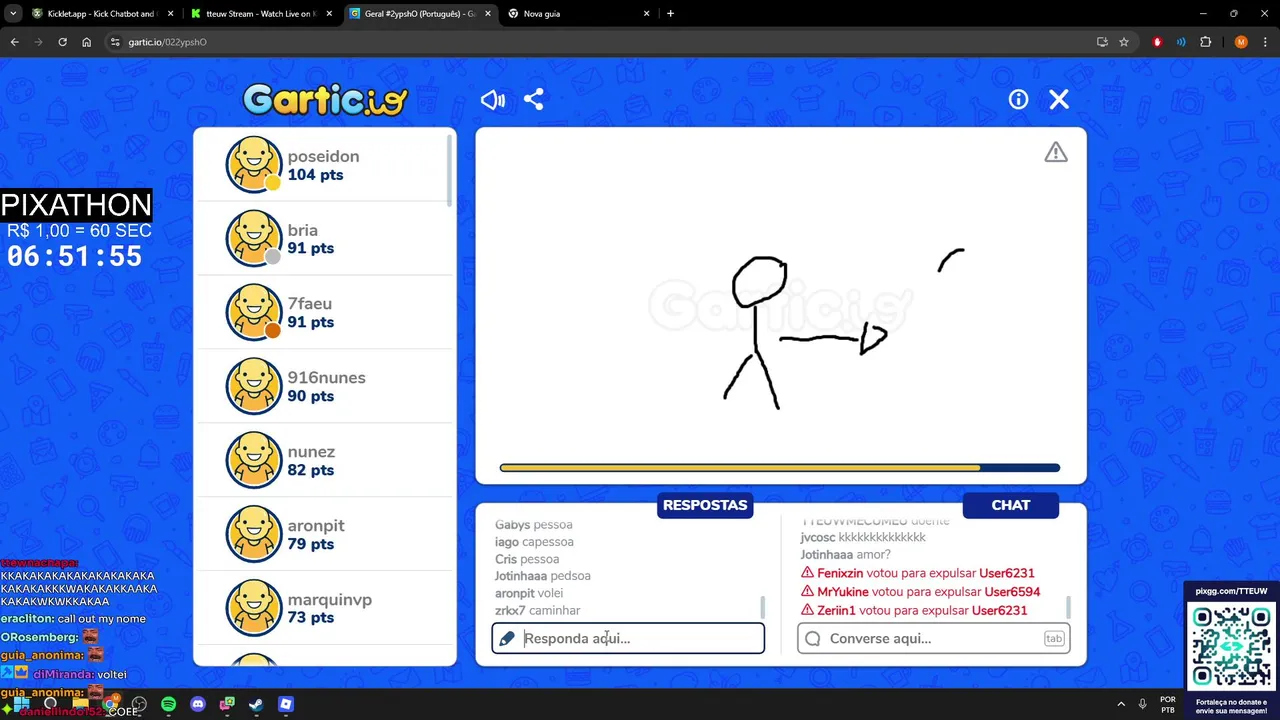The height and width of the screenshot is (720, 1280).
Task: Click the share room icon
Action: (534, 100)
